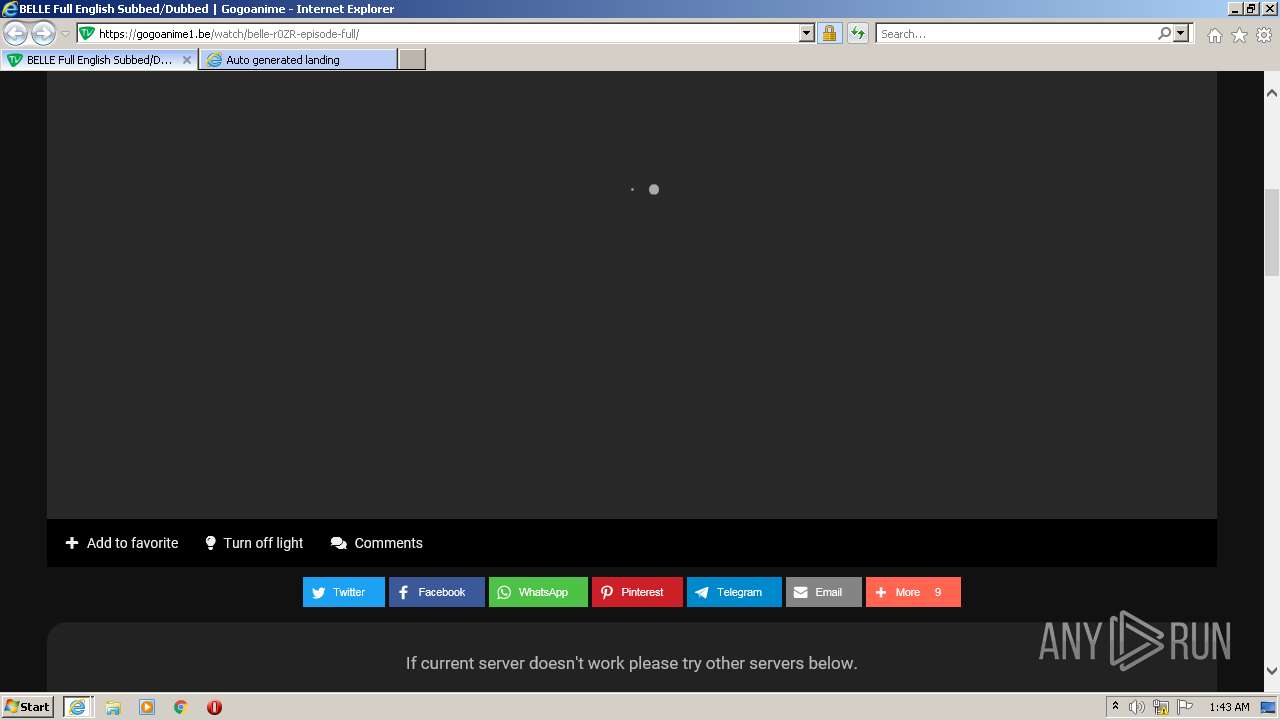Share on Facebook
The image size is (1280, 720).
[437, 592]
